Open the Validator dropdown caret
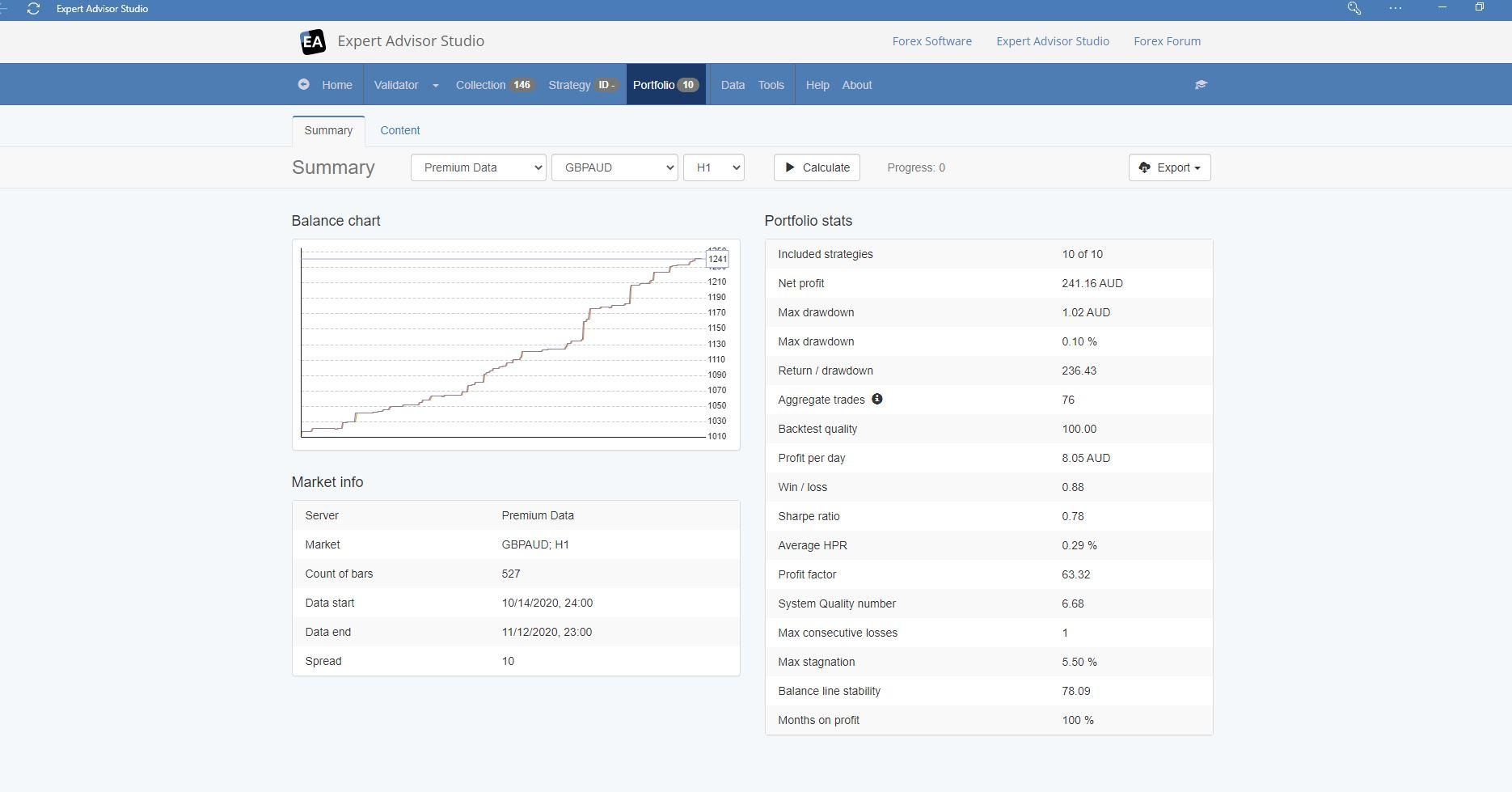This screenshot has width=1512, height=792. coord(435,85)
